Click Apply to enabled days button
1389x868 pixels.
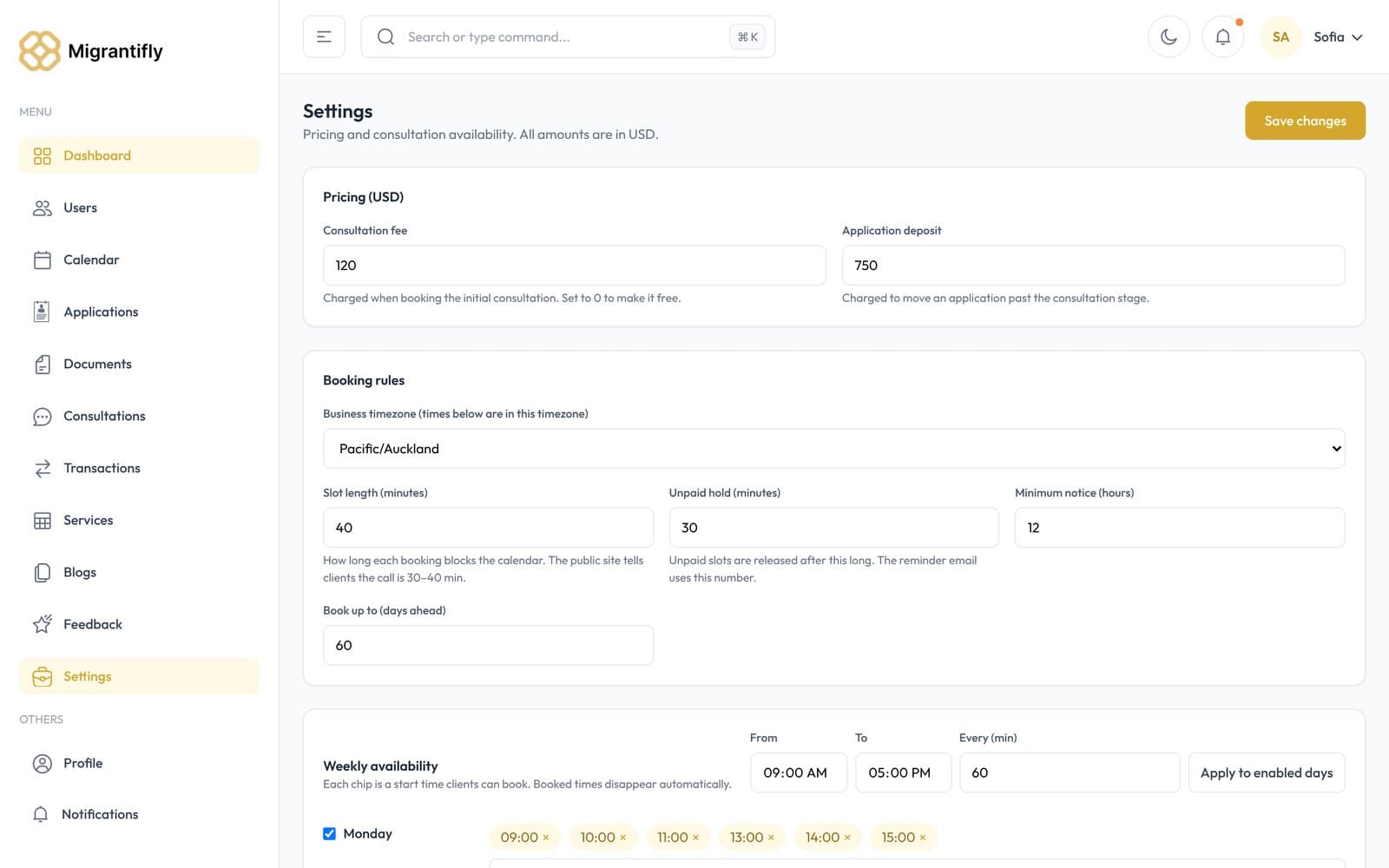click(1267, 773)
